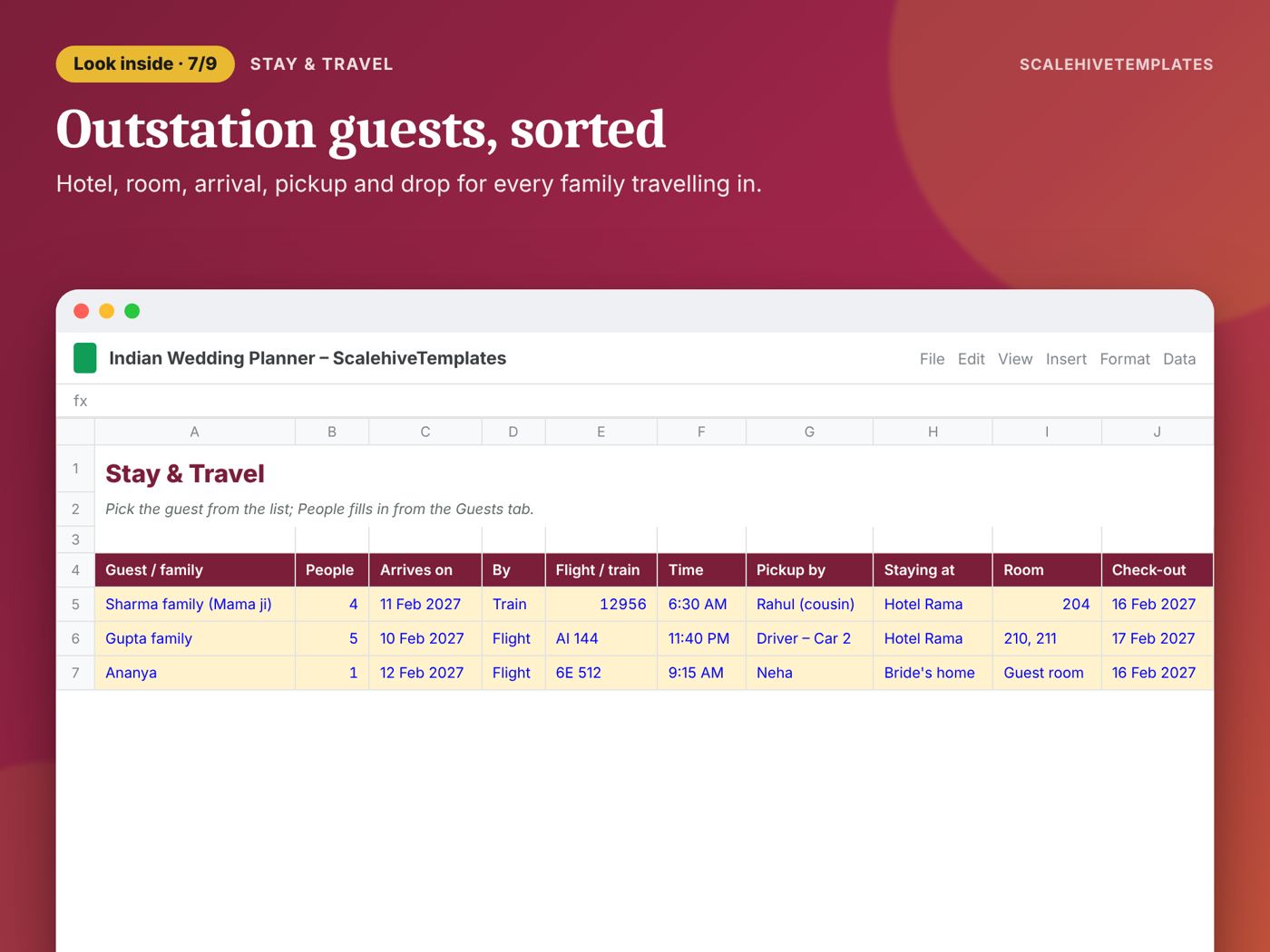Open the Insert menu

click(1066, 359)
